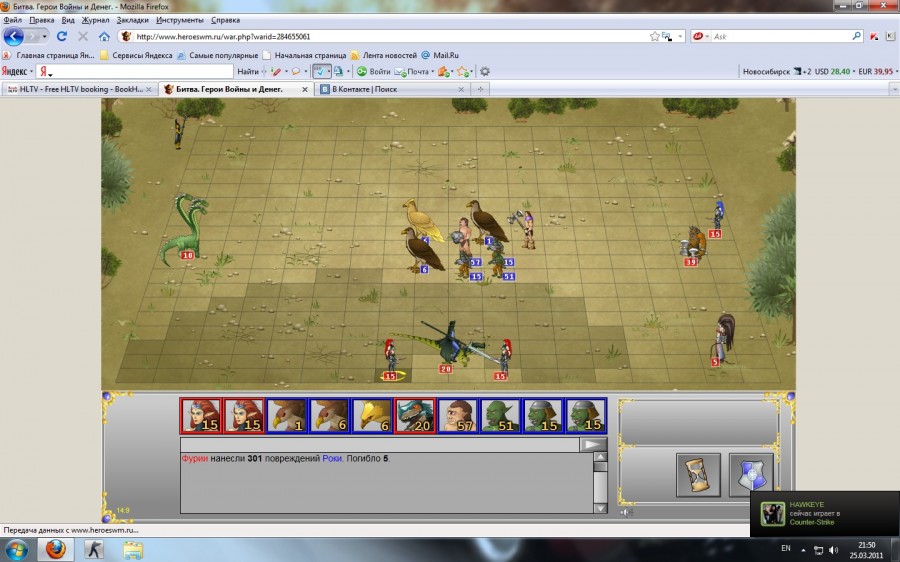Open Windows Explorer folder in taskbar
The image size is (900, 562).
point(133,549)
